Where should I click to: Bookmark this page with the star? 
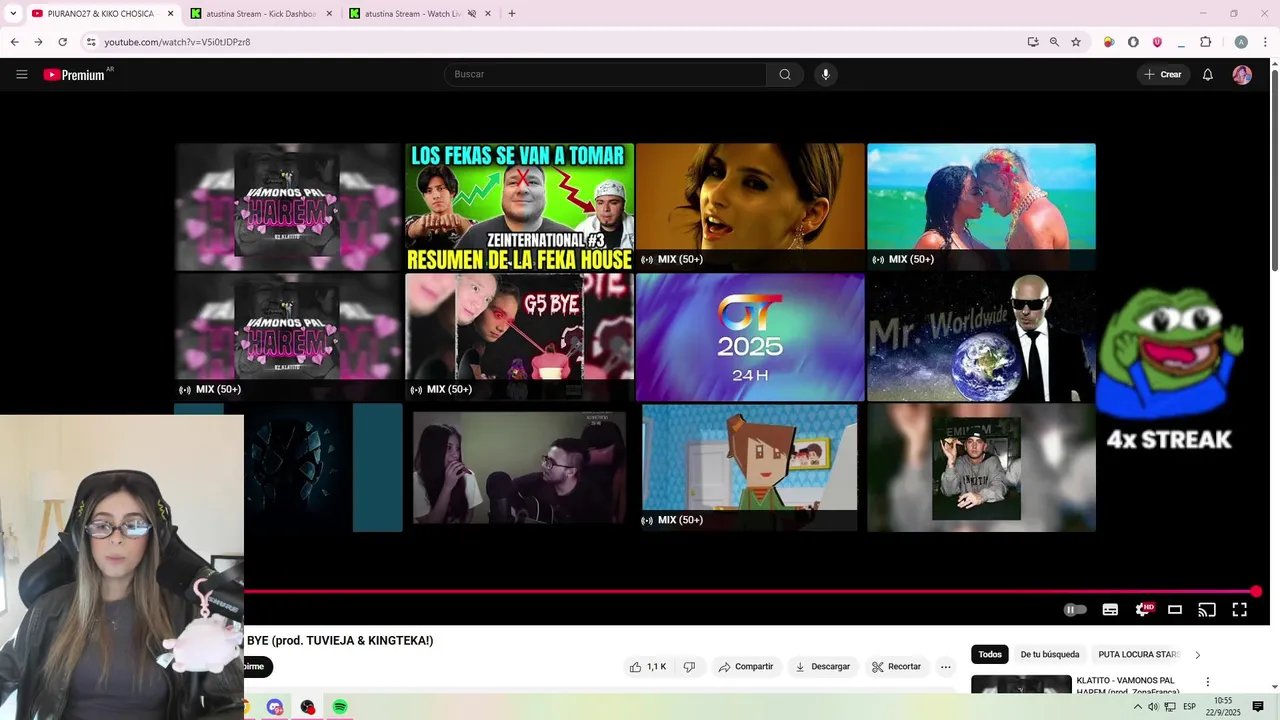1076,42
